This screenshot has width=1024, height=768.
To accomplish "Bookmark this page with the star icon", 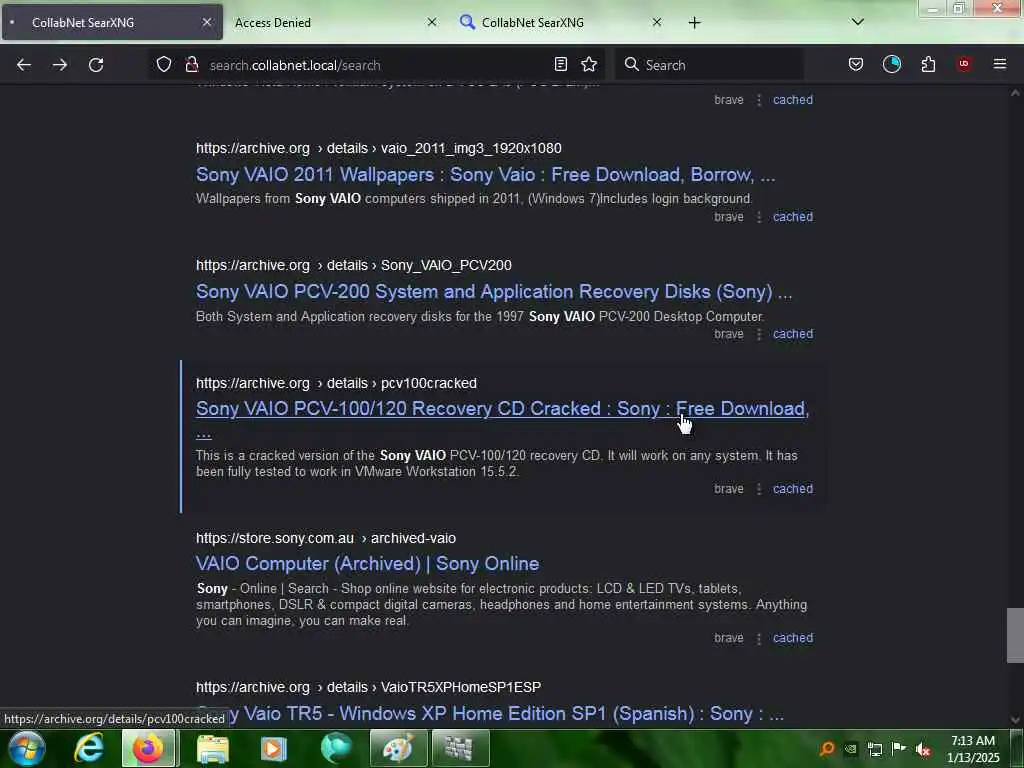I will 589,64.
